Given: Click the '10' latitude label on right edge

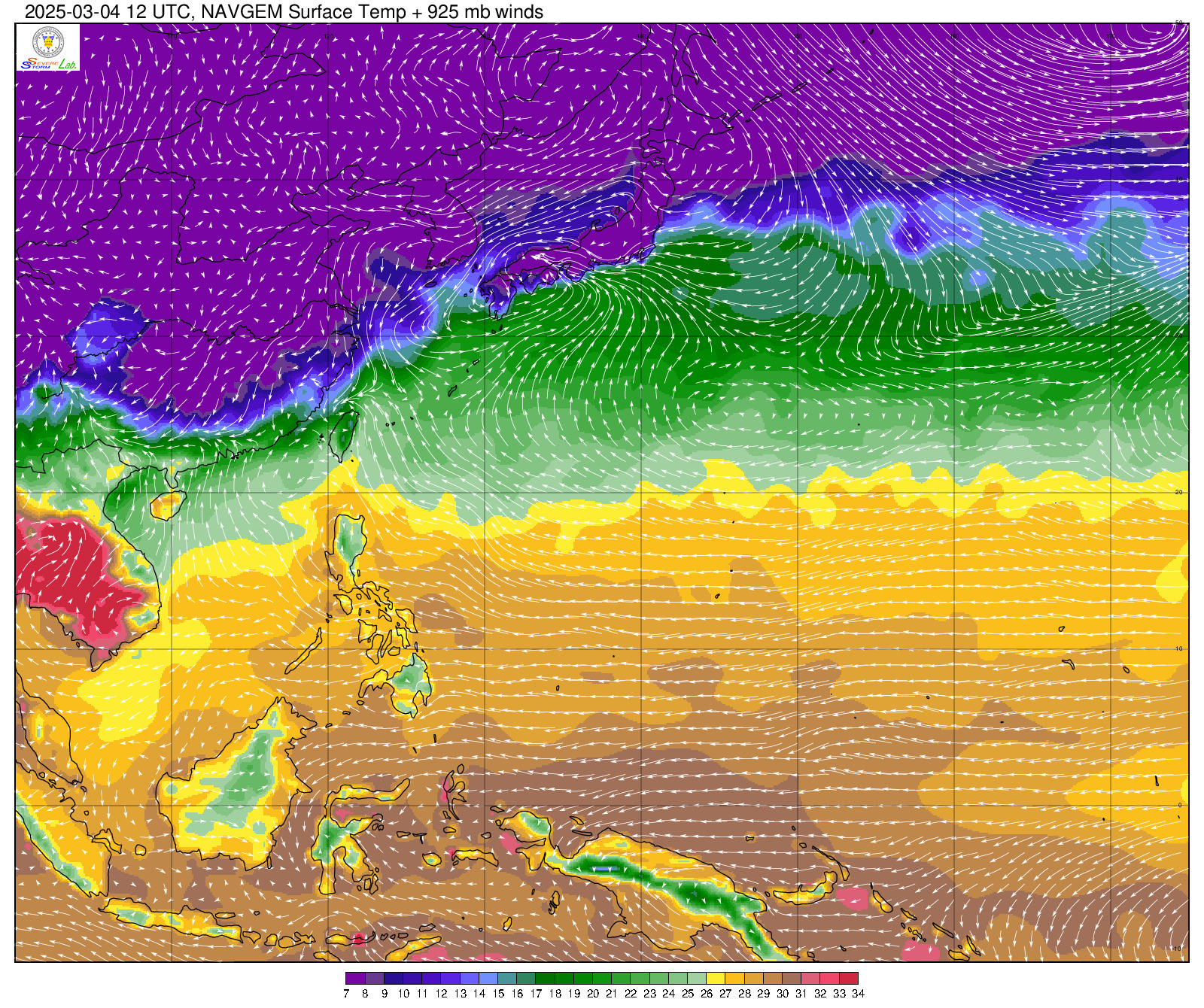Looking at the screenshot, I should 1179,648.
